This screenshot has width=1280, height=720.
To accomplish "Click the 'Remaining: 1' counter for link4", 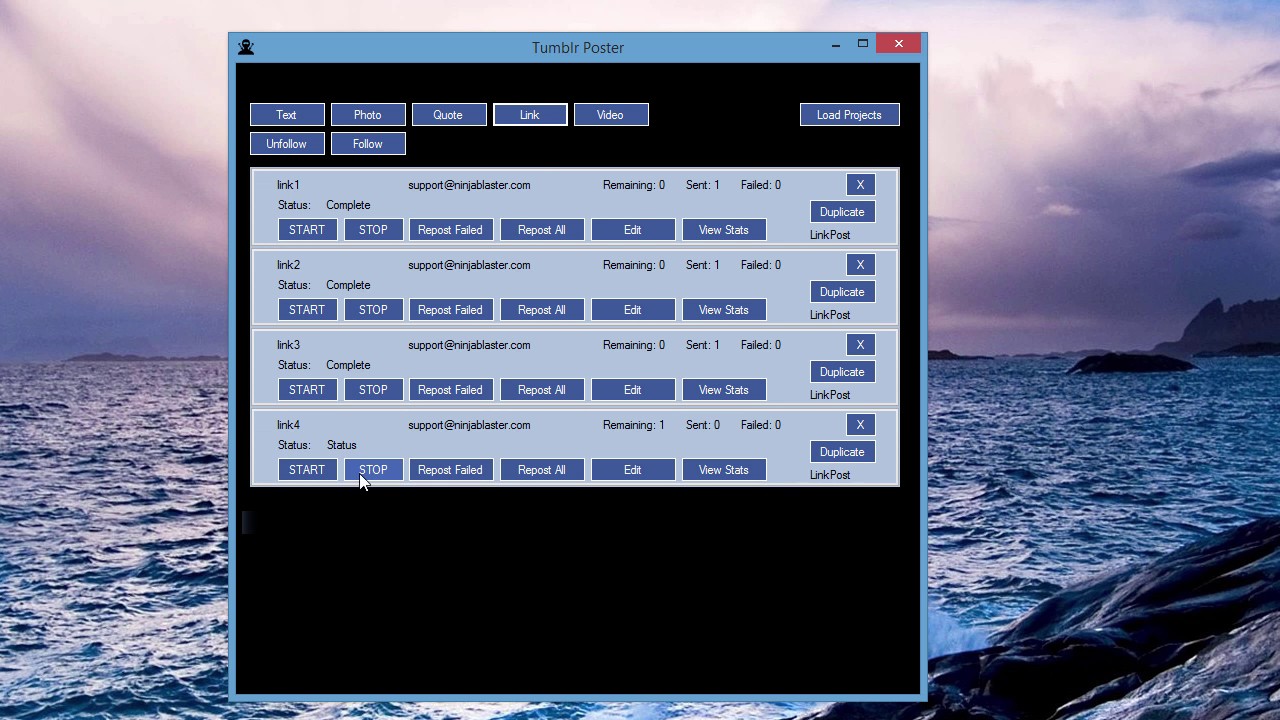I will point(633,425).
